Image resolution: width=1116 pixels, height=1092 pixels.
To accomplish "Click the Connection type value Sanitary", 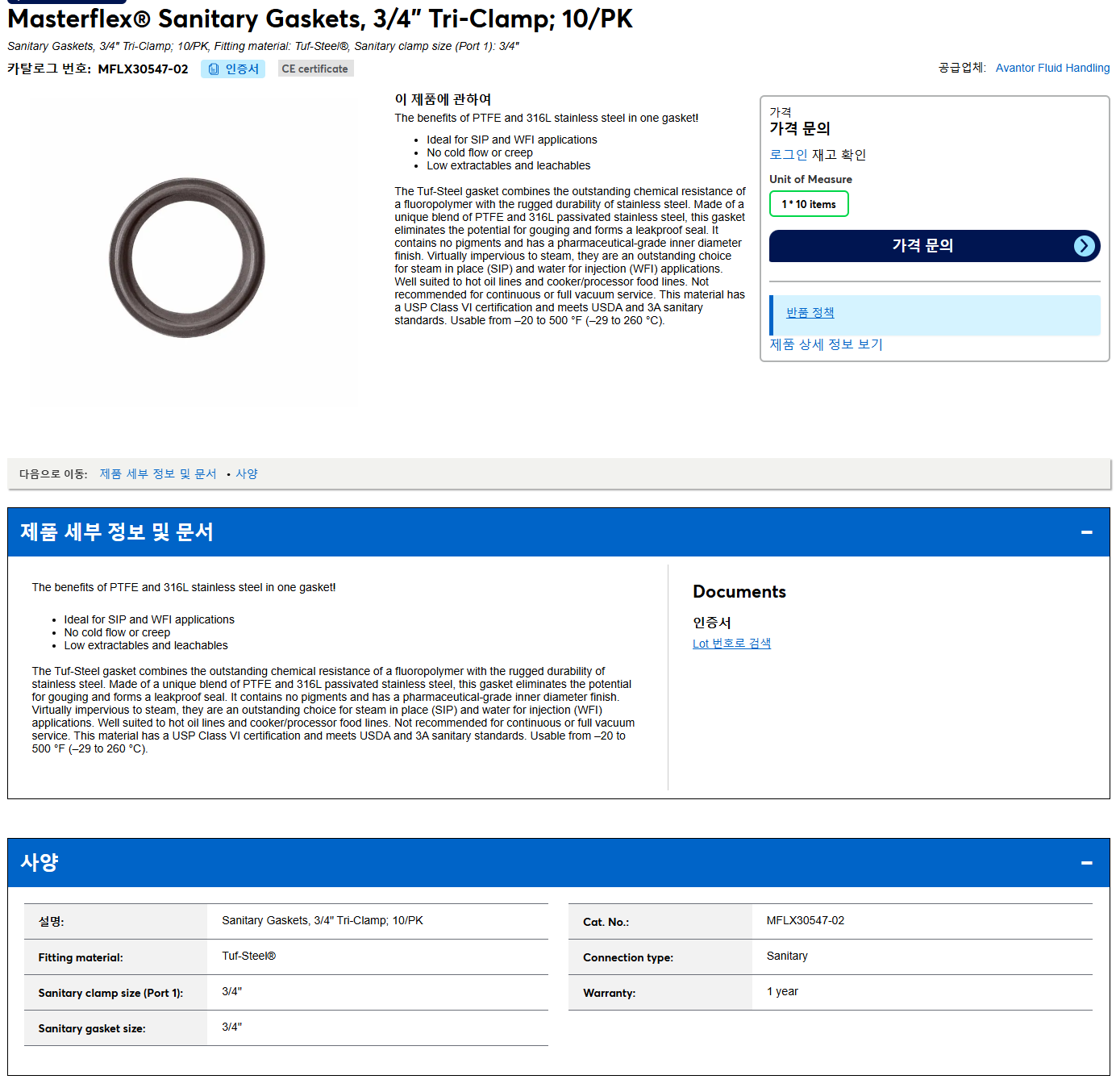I will coord(787,957).
